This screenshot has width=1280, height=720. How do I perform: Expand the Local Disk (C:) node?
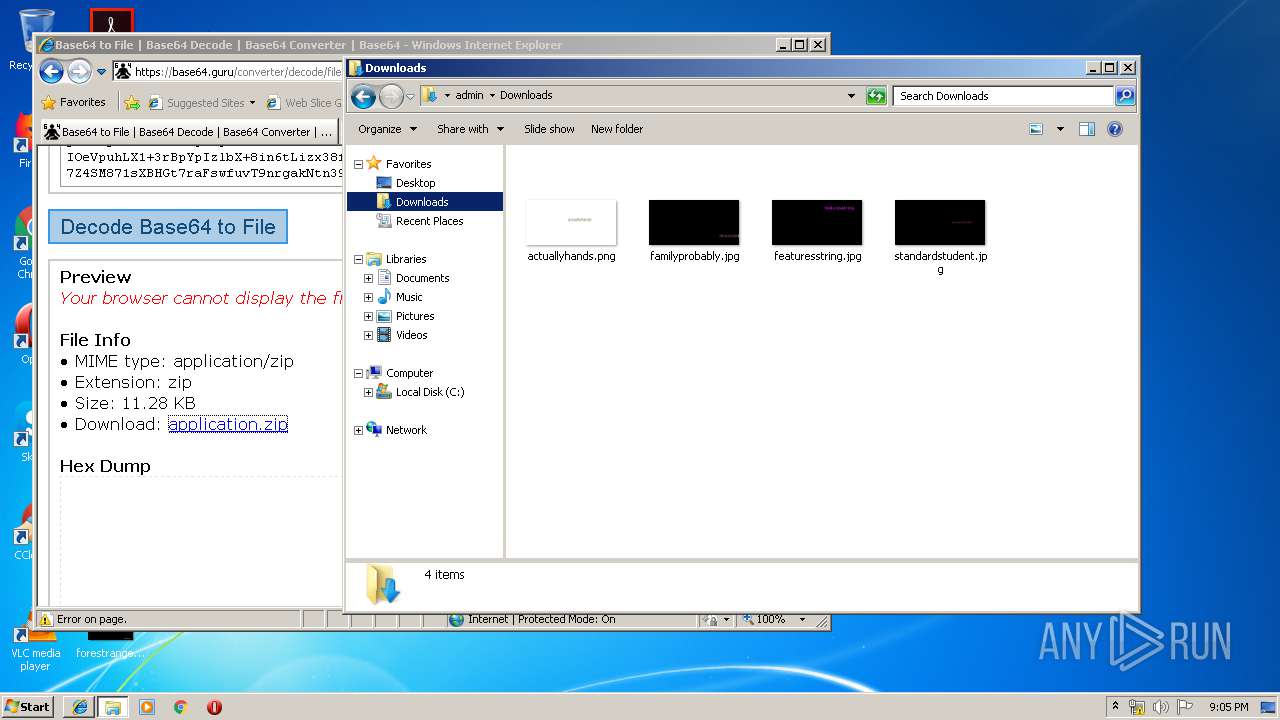(x=368, y=392)
